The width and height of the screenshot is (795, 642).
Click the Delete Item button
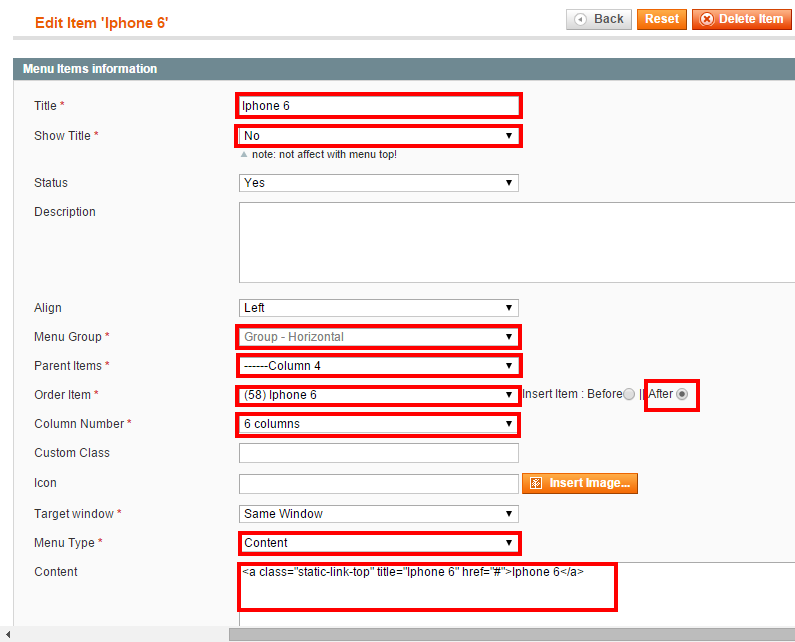(742, 19)
